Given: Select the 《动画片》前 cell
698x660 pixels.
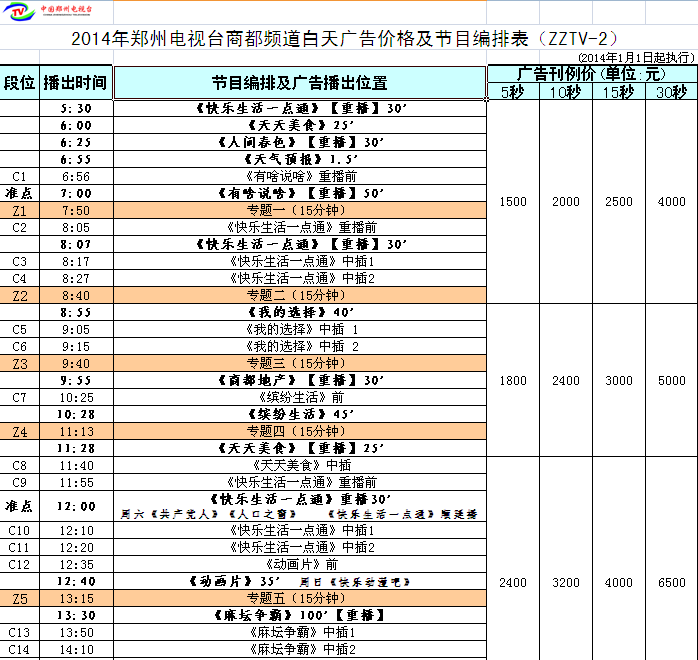Looking at the screenshot, I should [x=300, y=564].
